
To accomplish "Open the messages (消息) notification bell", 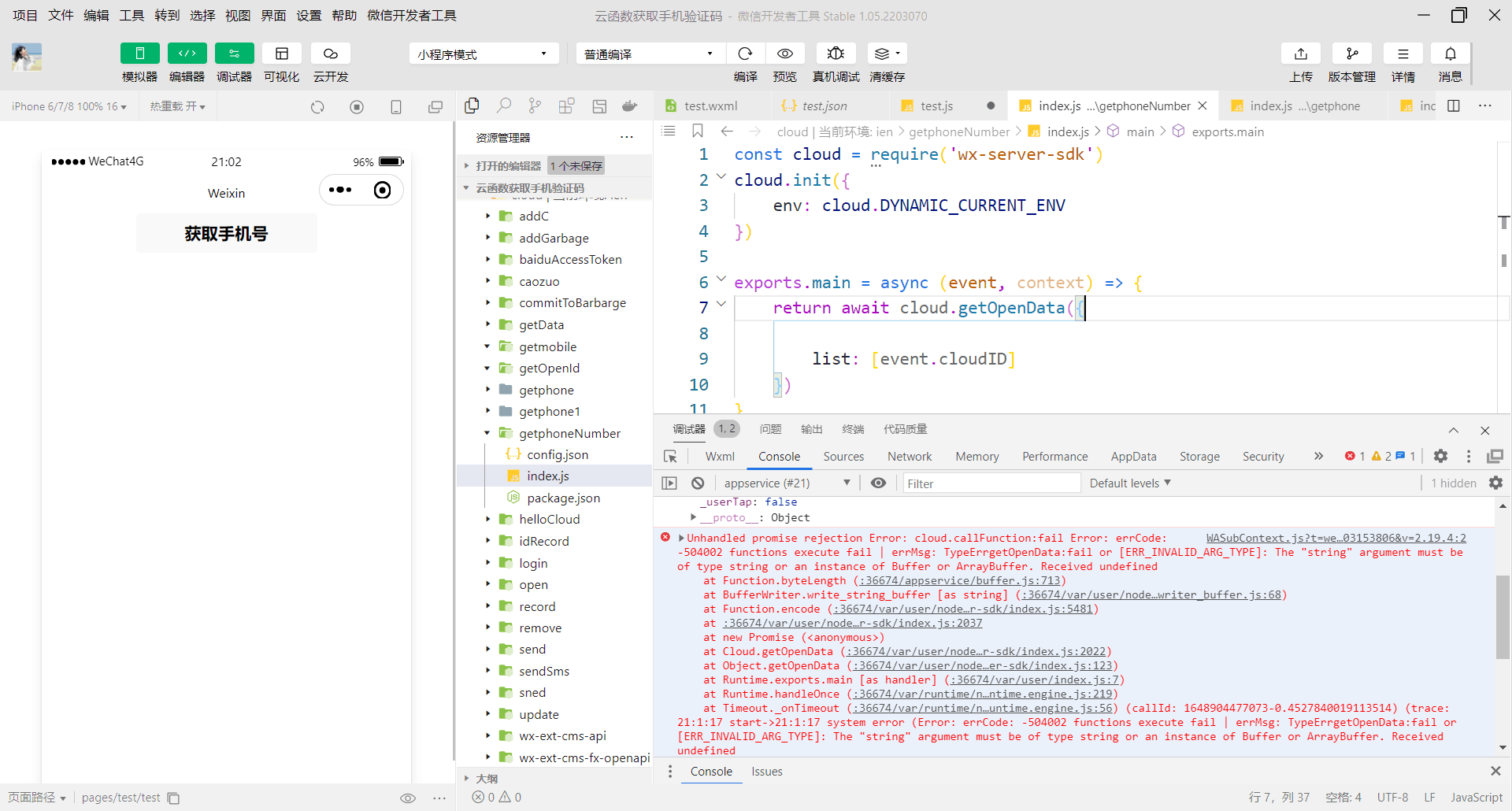I will click(x=1451, y=54).
